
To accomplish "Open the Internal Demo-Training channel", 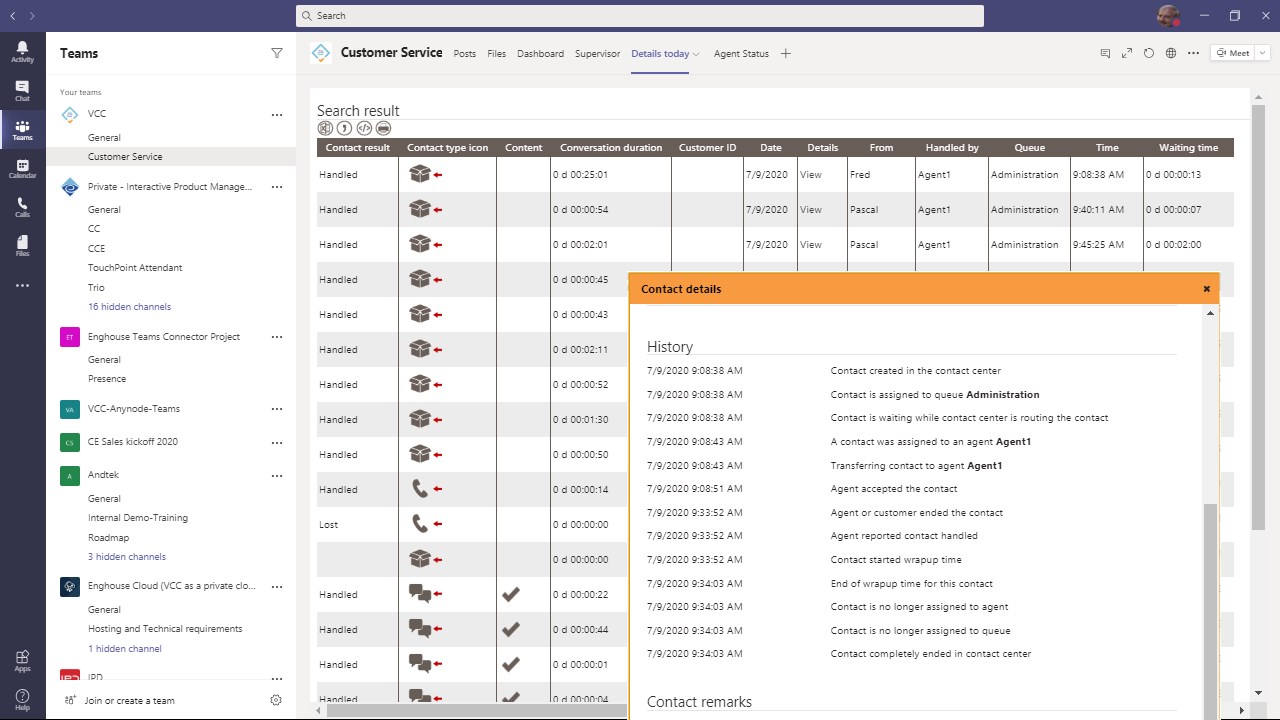I will [138, 518].
